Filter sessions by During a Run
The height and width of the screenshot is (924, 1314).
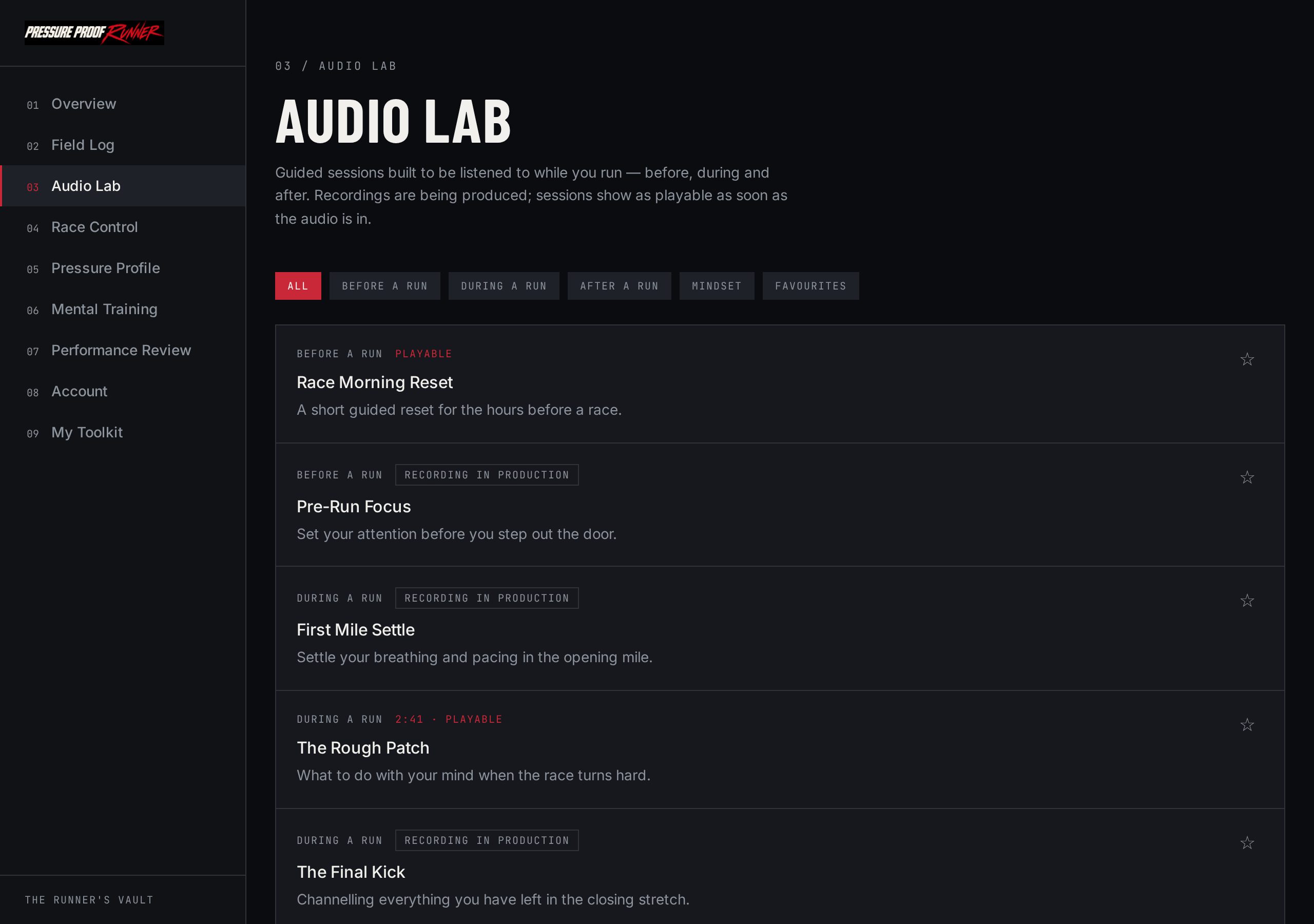pyautogui.click(x=504, y=286)
